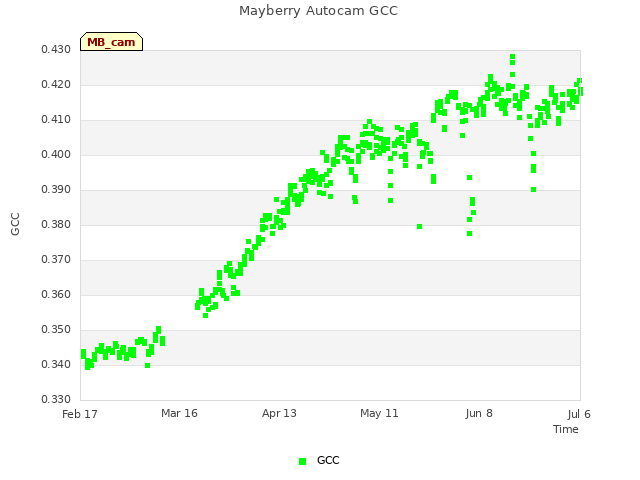Click the Apr 13 x-axis label
Viewport: 640px width, 480px height.
[x=279, y=413]
